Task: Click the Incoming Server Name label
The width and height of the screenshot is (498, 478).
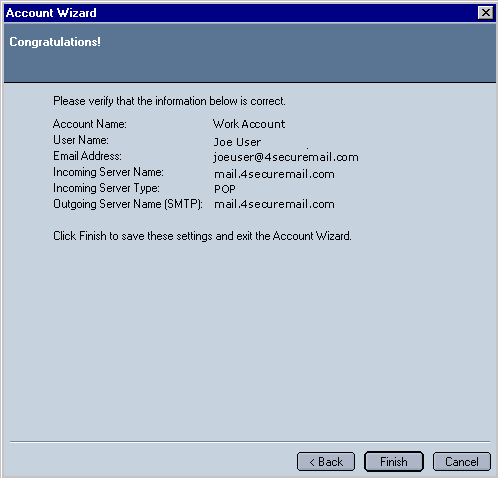Action: [108, 172]
